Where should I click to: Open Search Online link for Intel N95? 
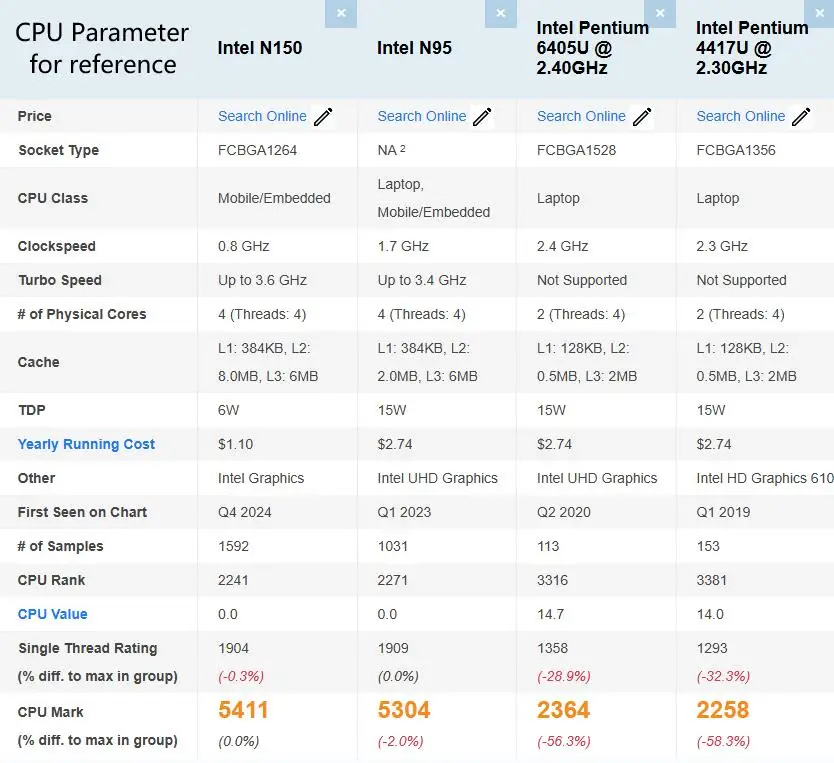pyautogui.click(x=422, y=116)
